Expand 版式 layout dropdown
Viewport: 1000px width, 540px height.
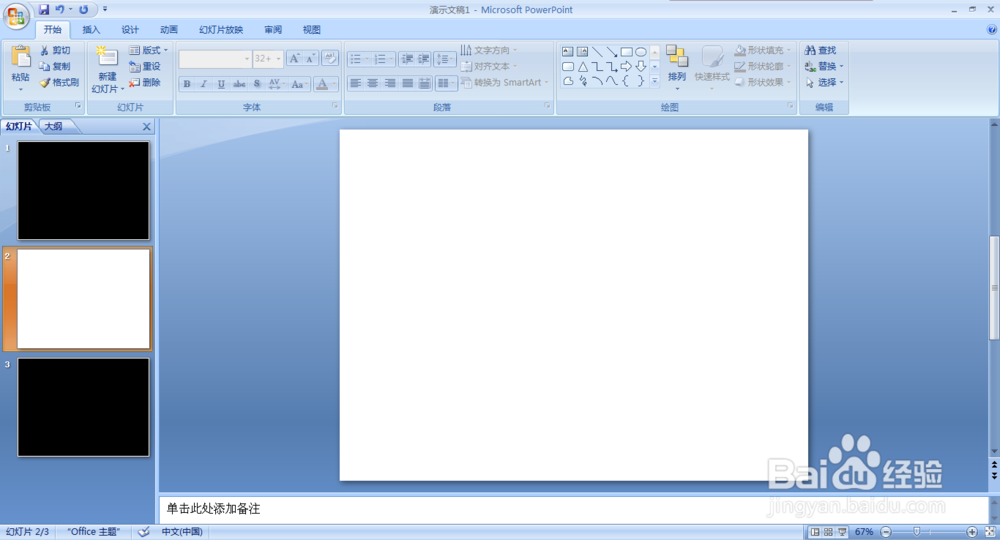point(149,50)
